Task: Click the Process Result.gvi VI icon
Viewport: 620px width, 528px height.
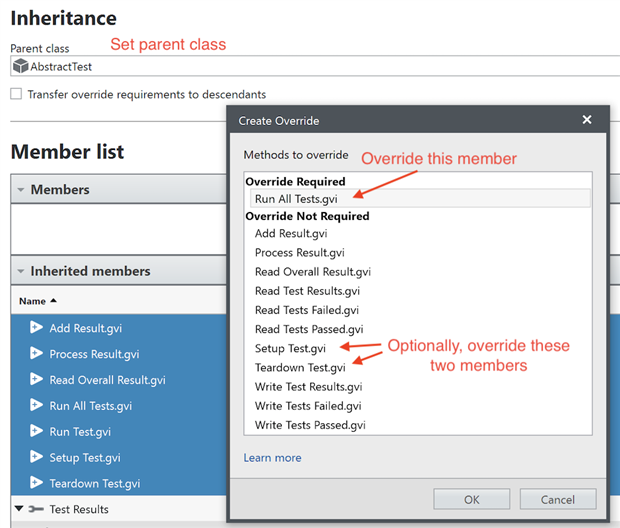Action: point(36,354)
